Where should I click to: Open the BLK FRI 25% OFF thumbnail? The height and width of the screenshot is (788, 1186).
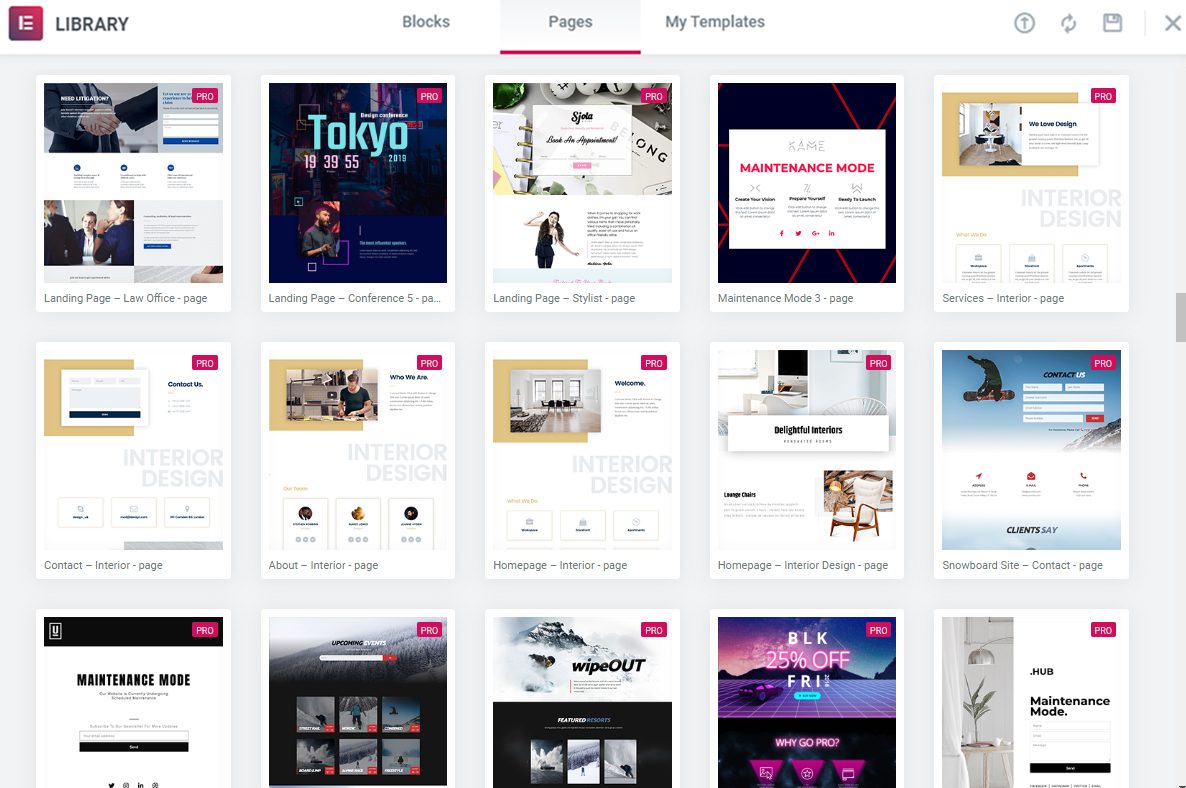pyautogui.click(x=807, y=703)
